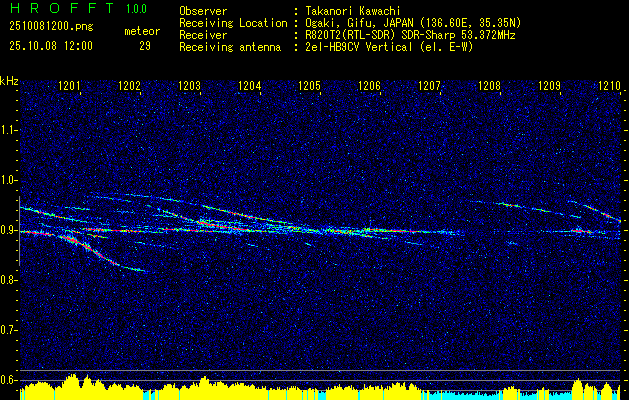
Task: Click the 0.8 kHz axis label
Action: (8, 280)
